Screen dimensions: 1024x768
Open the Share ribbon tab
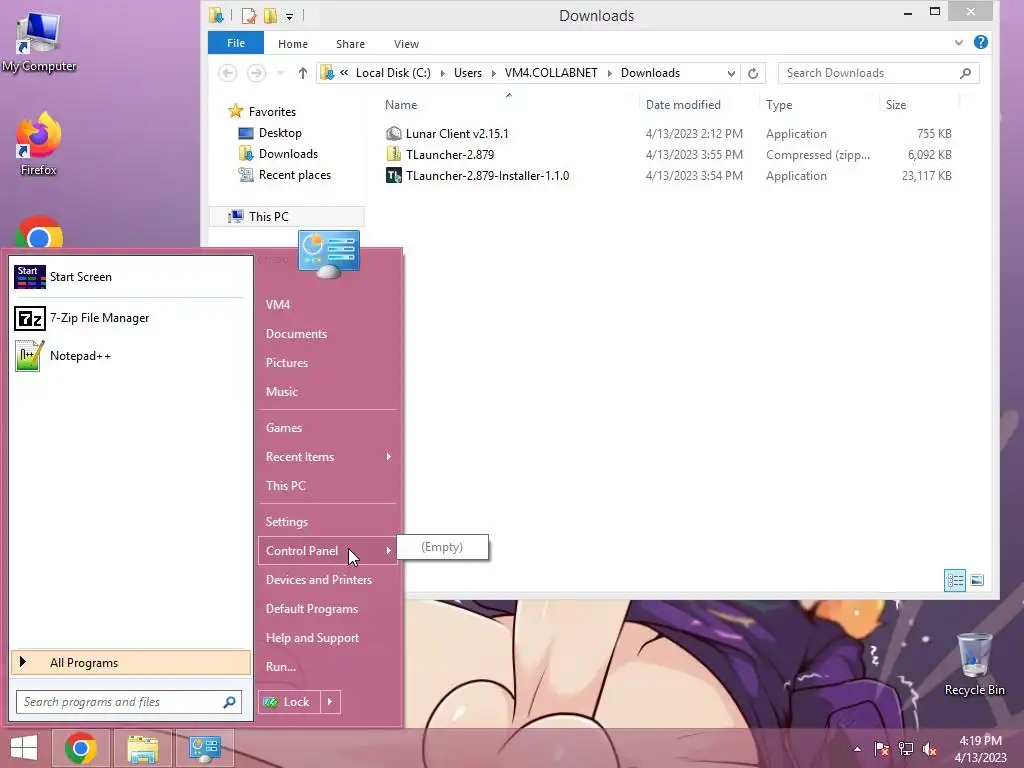pos(350,44)
